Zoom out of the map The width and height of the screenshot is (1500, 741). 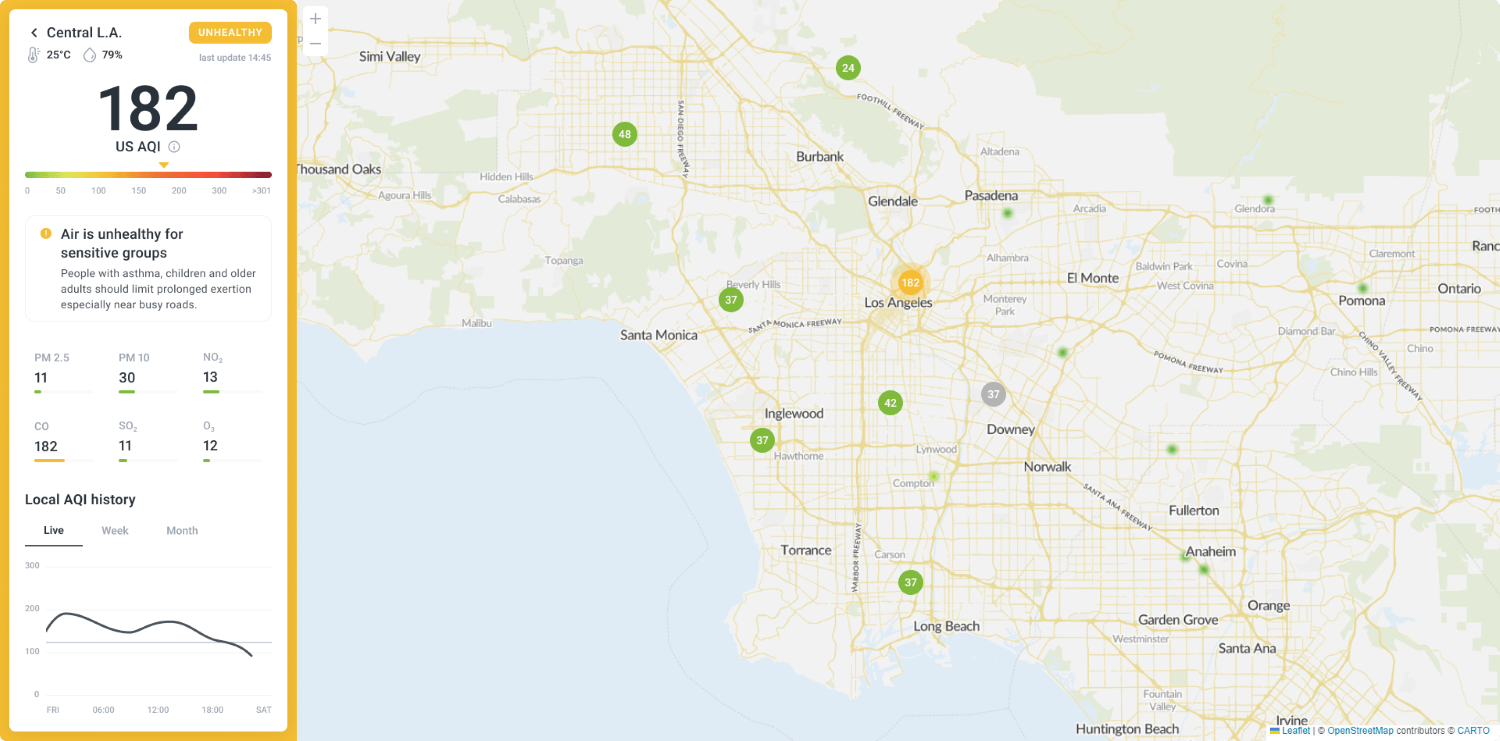point(315,44)
